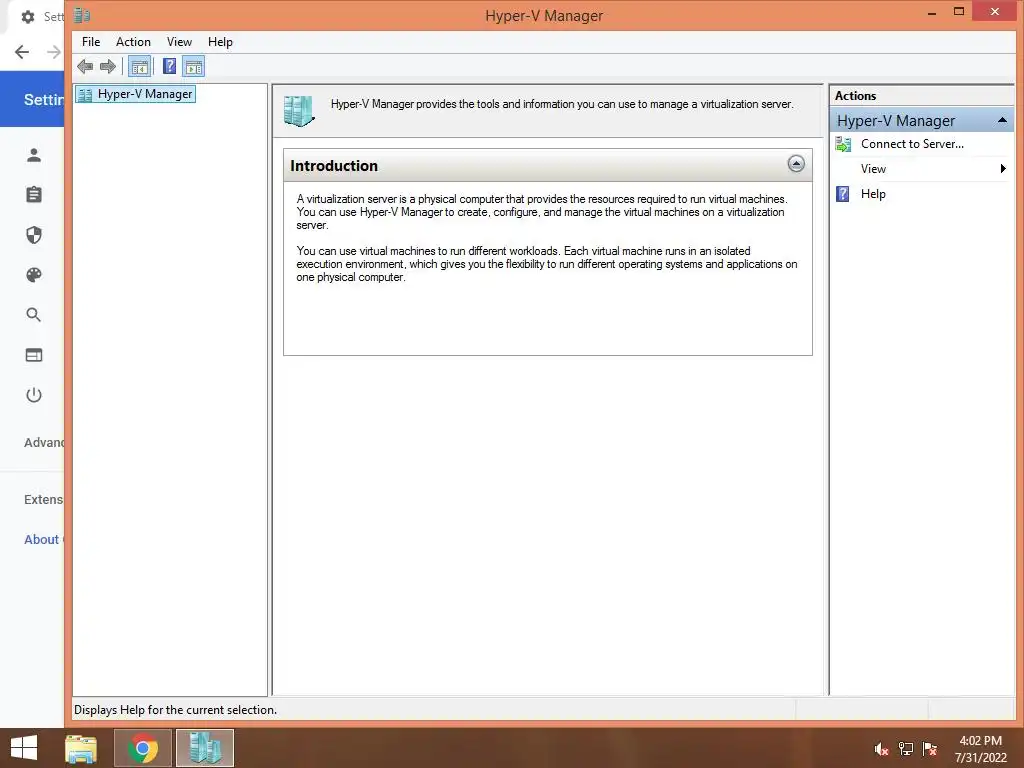This screenshot has width=1024, height=768.
Task: Click the network tray icon
Action: point(906,749)
